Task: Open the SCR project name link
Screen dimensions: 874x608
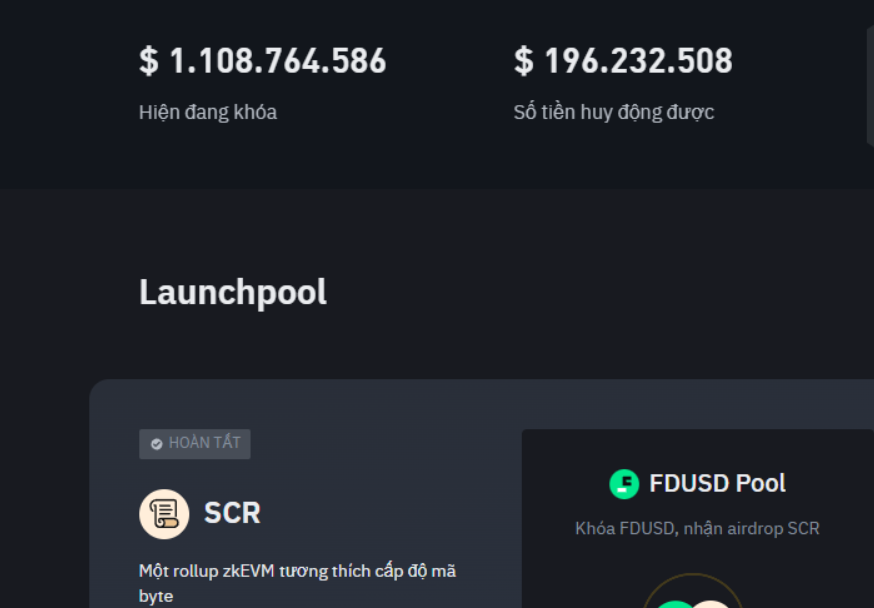Action: (x=232, y=513)
